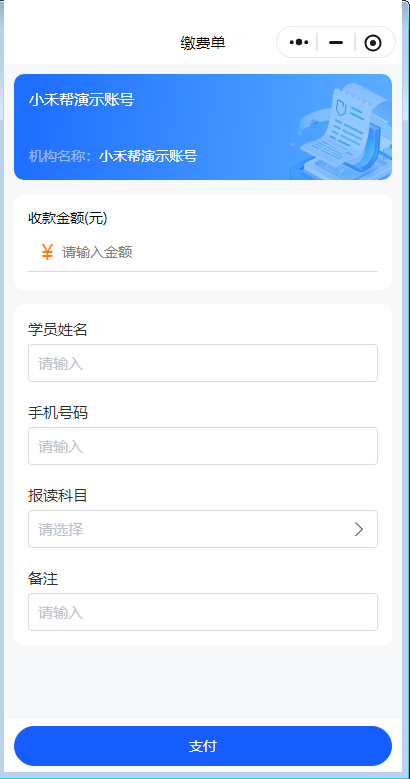Click the 机构名称 value text
410x779 pixels.
(x=148, y=156)
